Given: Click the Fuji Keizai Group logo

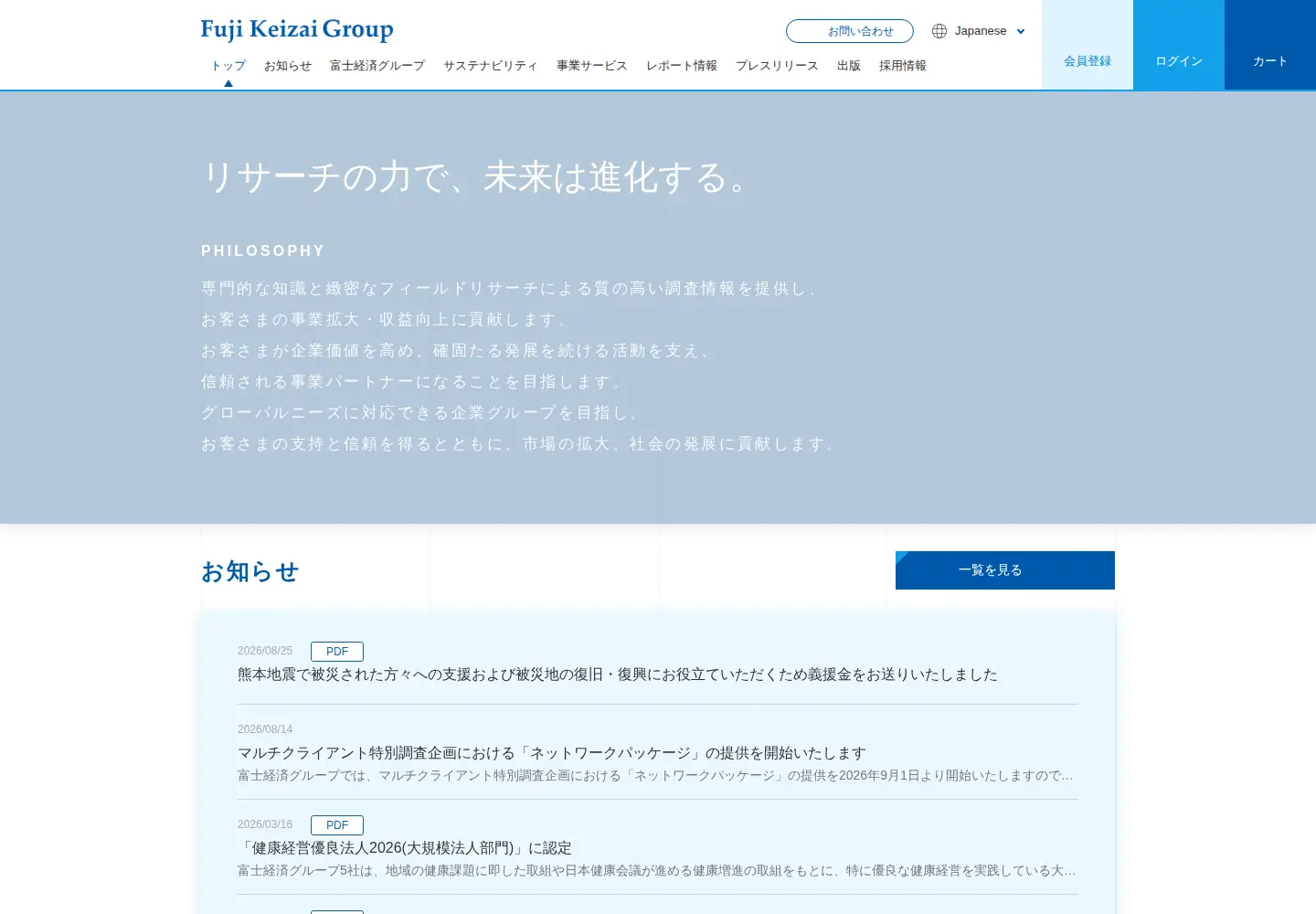Looking at the screenshot, I should coord(297,29).
